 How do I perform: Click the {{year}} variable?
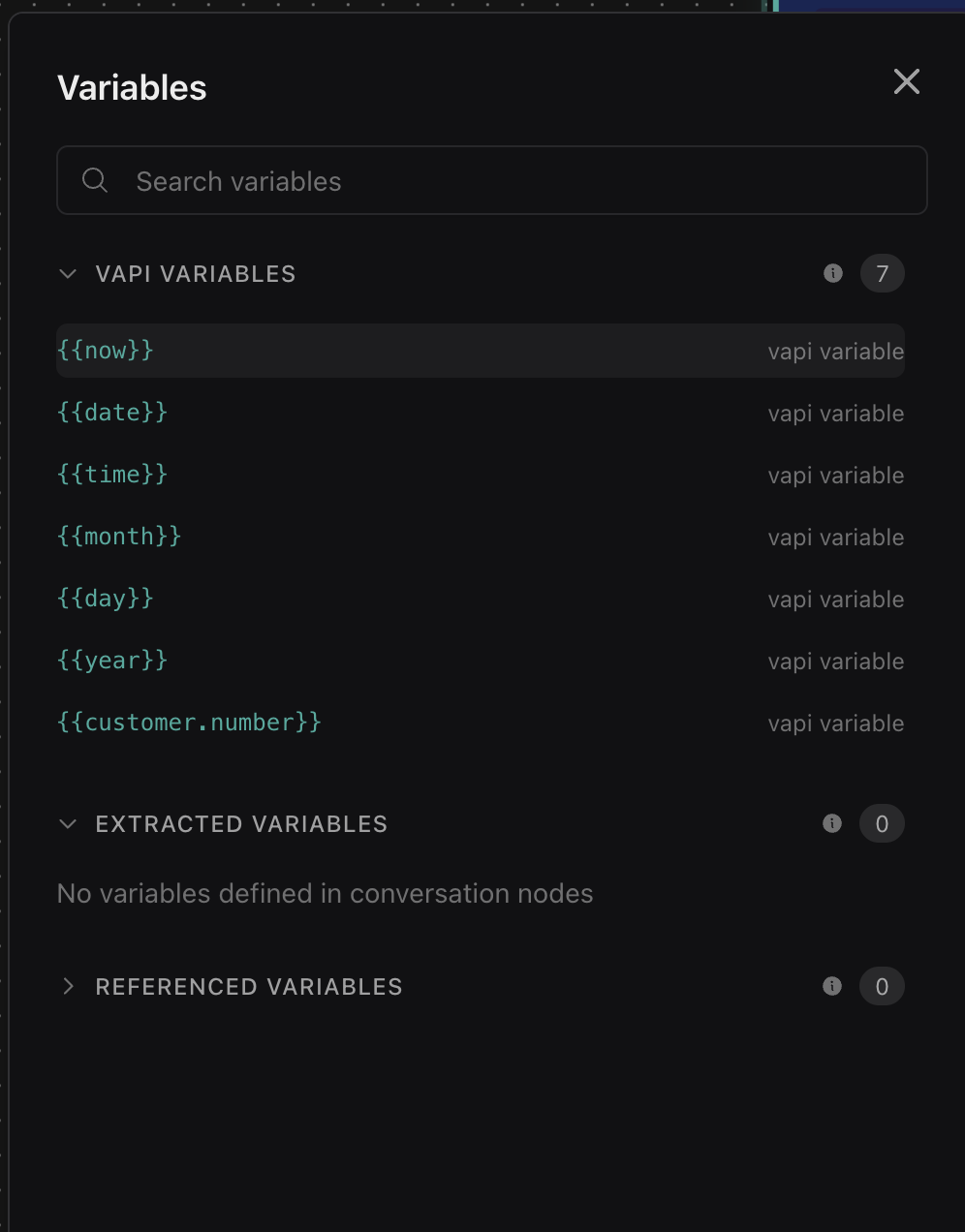pyautogui.click(x=112, y=661)
